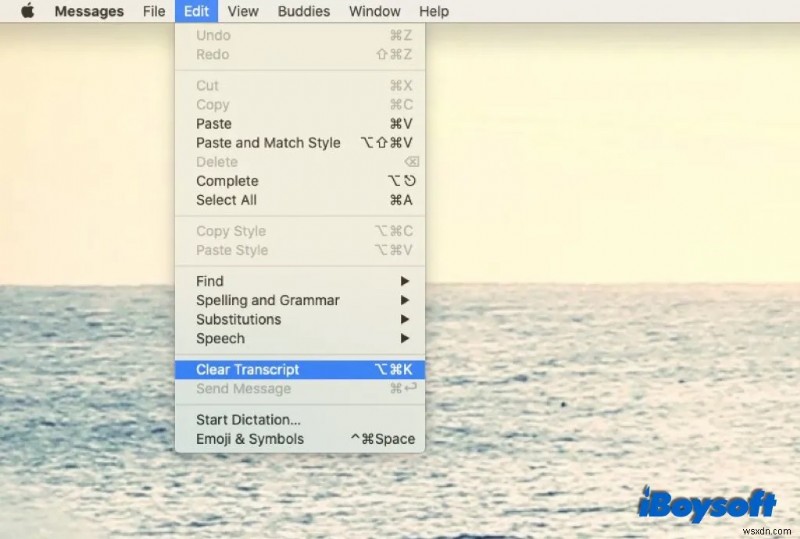Expand the Find submenu

pyautogui.click(x=300, y=281)
